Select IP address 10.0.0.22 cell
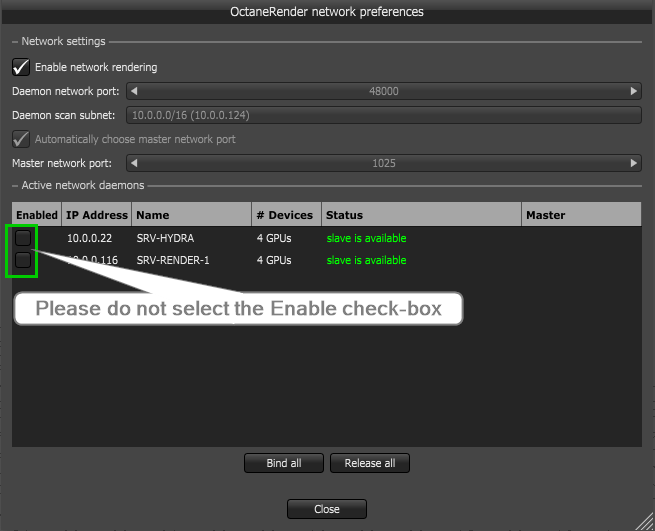The image size is (655, 531). (x=89, y=238)
